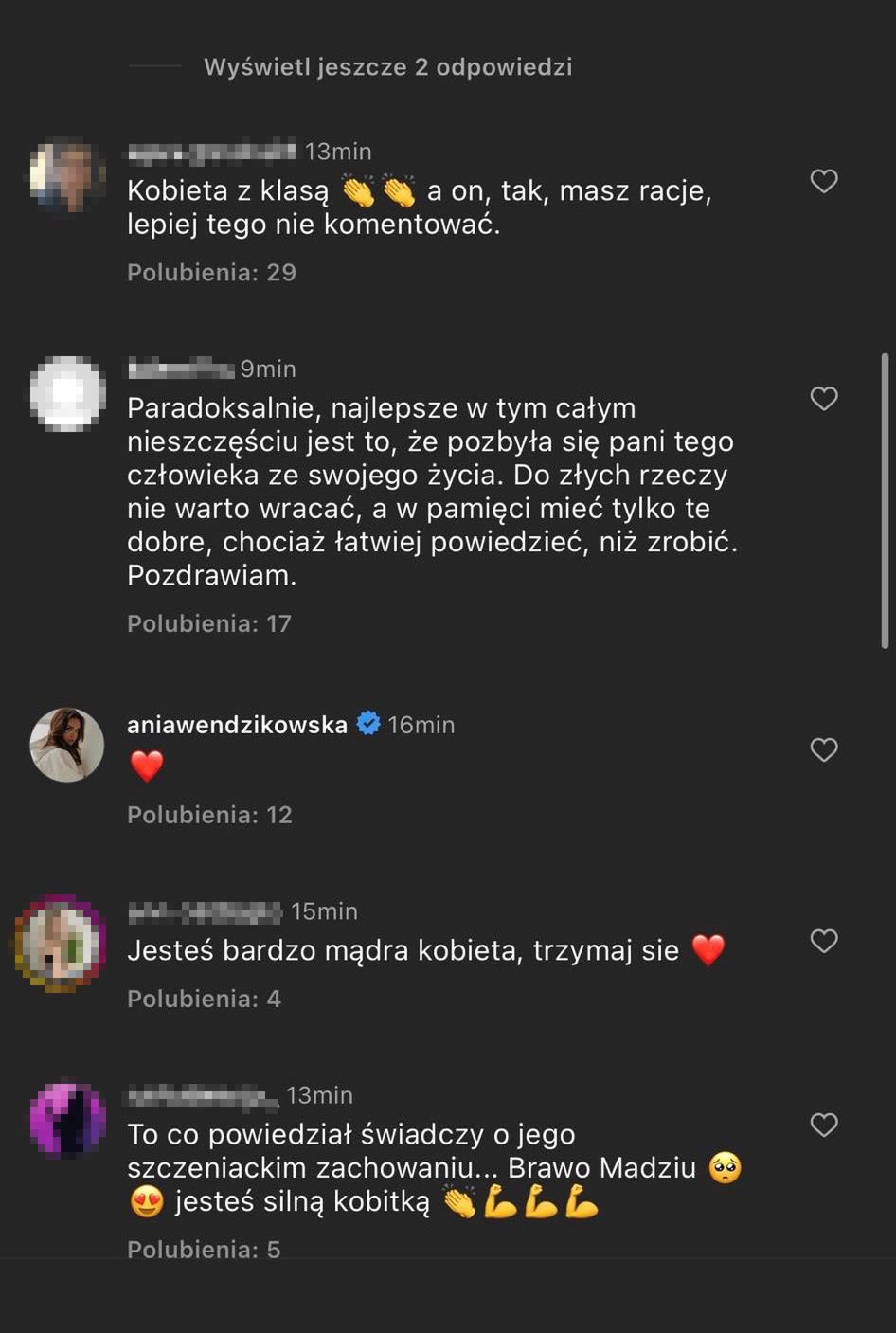Open white avatar of "Paradoksalnie" commenter
The height and width of the screenshot is (1333, 896).
[66, 393]
